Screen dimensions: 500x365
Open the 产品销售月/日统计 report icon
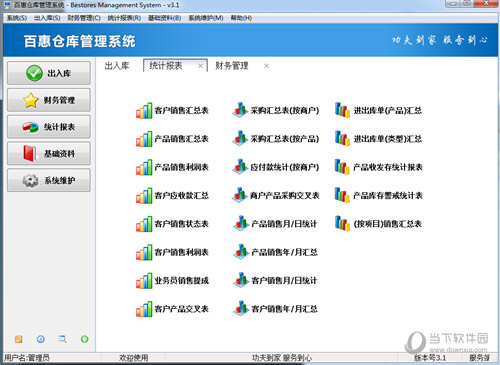click(240, 223)
